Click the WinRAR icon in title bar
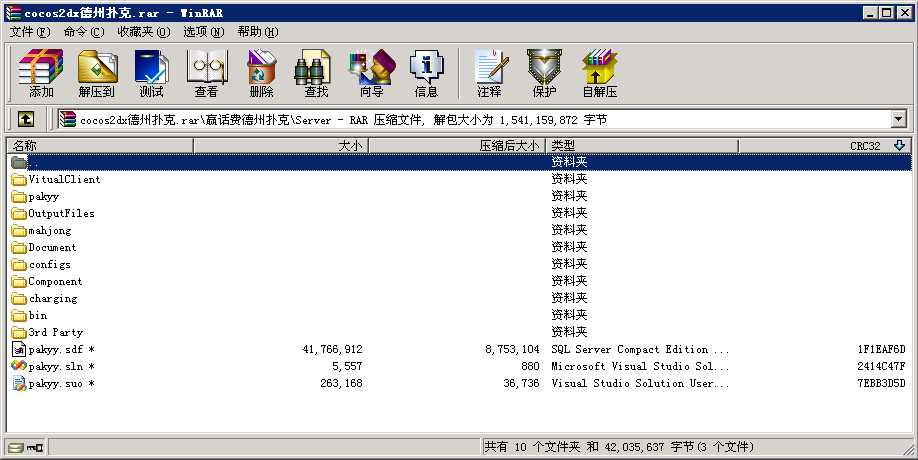This screenshot has height=460, width=918. point(13,12)
